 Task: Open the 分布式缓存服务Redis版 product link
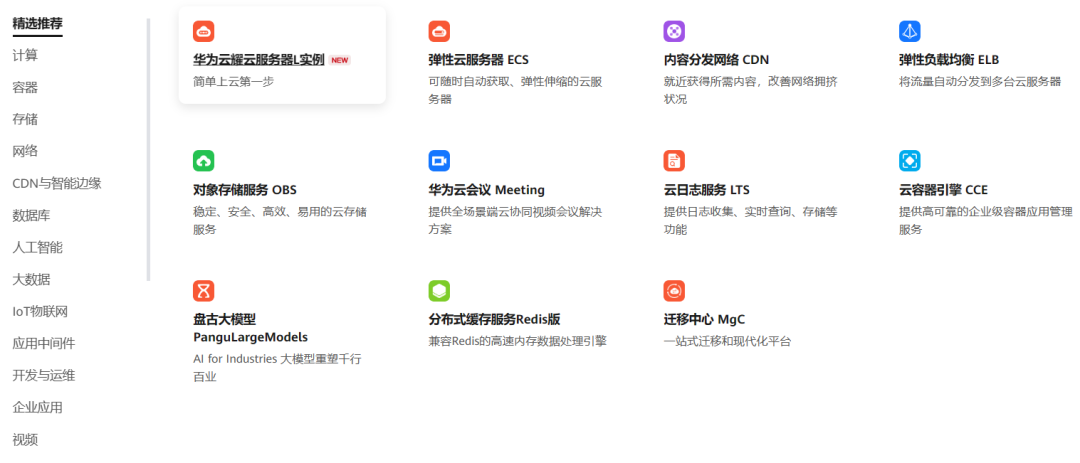point(495,320)
